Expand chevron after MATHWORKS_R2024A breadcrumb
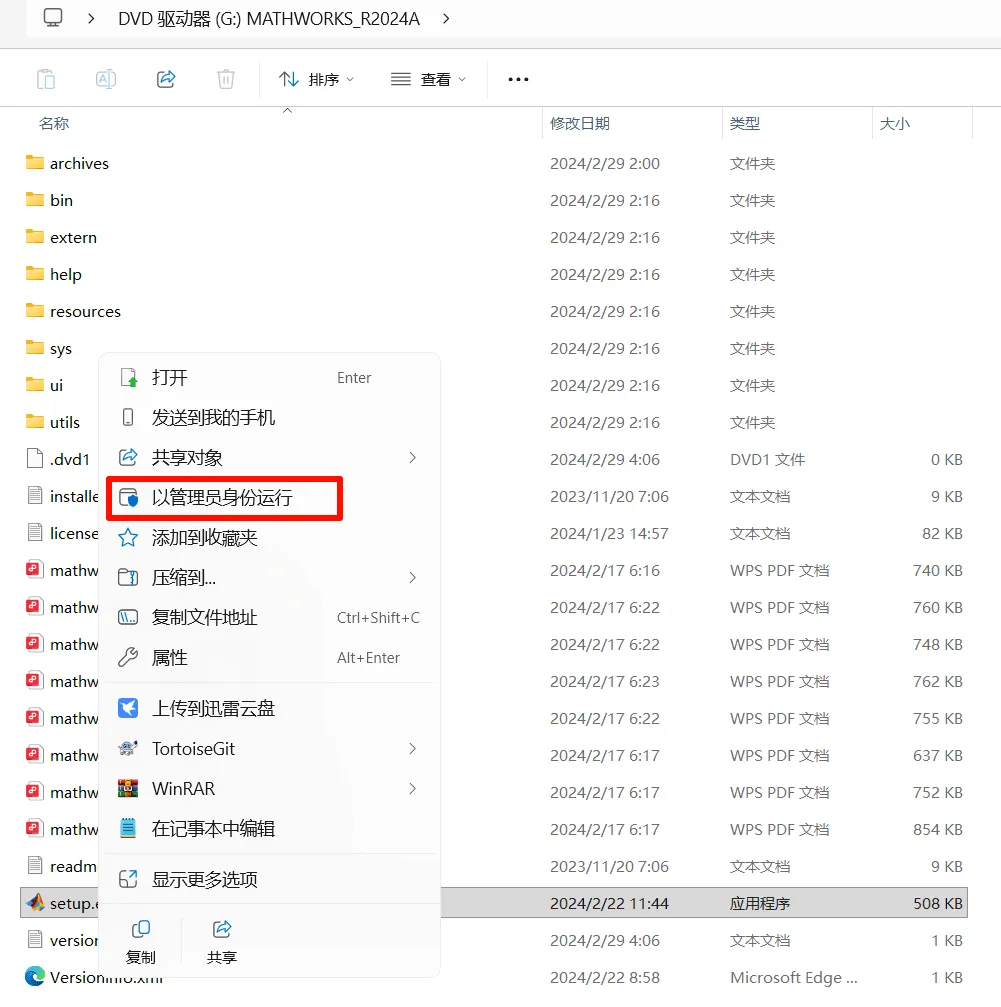Screen dimensions: 1001x1007 coord(446,19)
